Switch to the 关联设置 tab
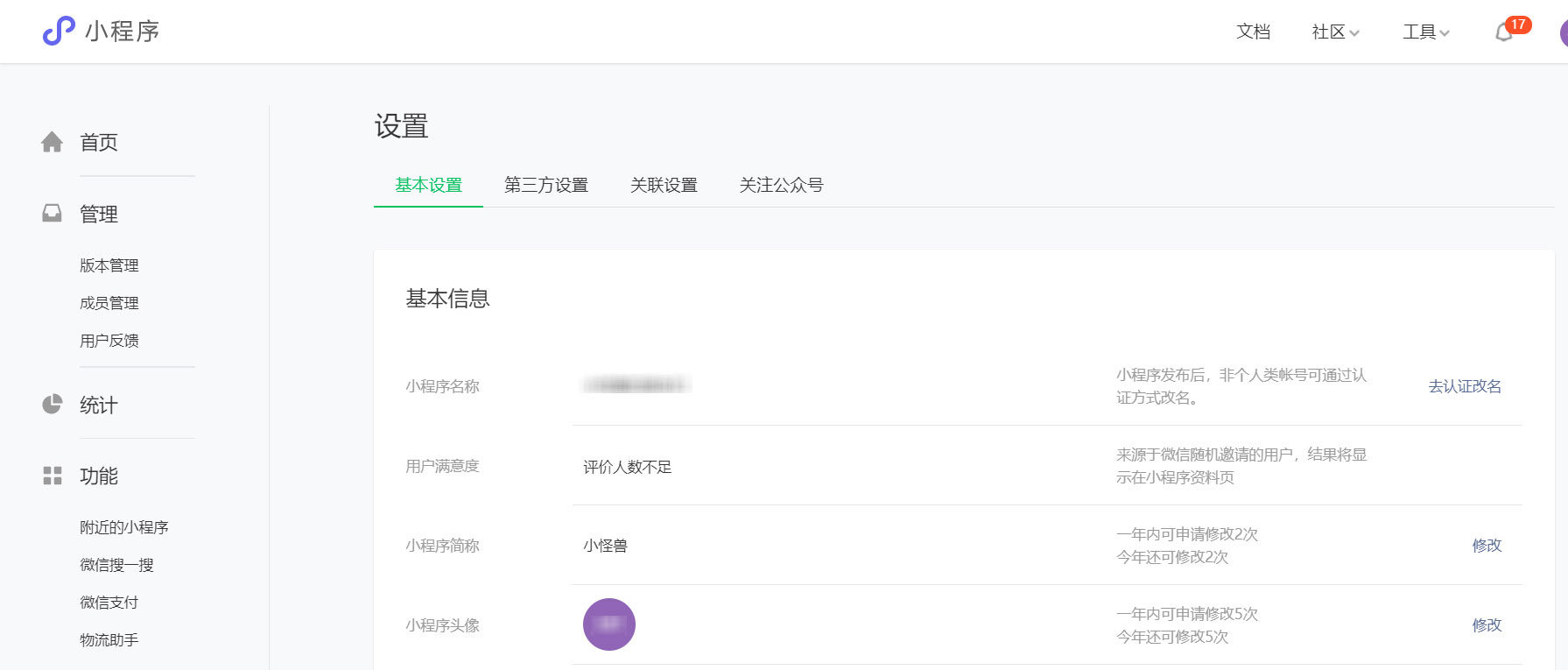Screen dimensions: 1568x670 click(664, 185)
